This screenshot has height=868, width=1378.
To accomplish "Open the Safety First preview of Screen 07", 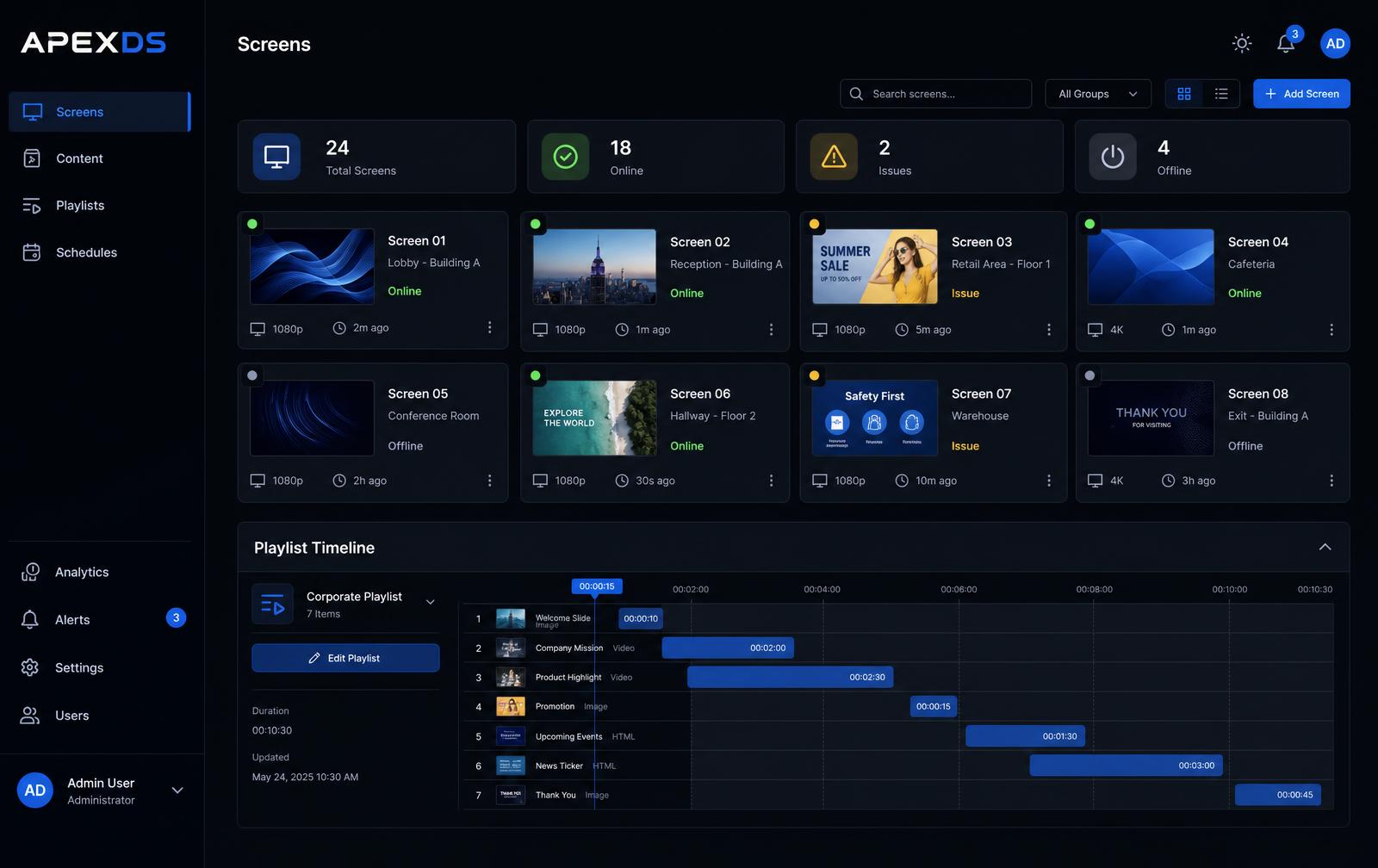I will (875, 418).
